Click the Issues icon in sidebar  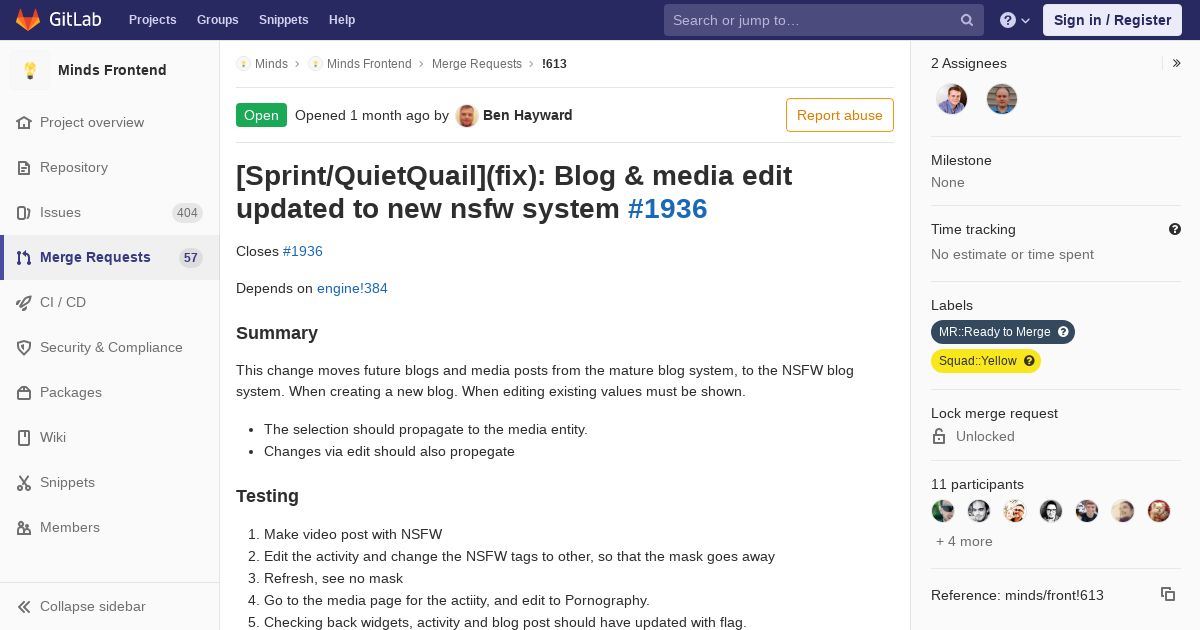tap(24, 212)
